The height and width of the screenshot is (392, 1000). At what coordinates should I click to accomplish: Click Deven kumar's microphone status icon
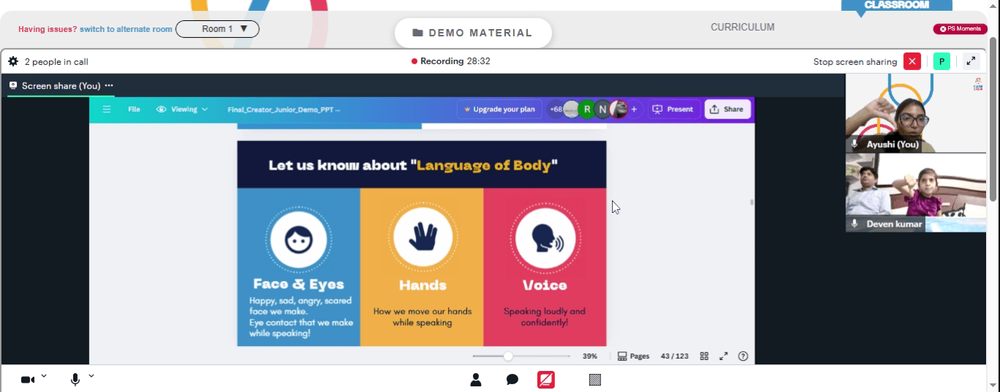tap(855, 224)
